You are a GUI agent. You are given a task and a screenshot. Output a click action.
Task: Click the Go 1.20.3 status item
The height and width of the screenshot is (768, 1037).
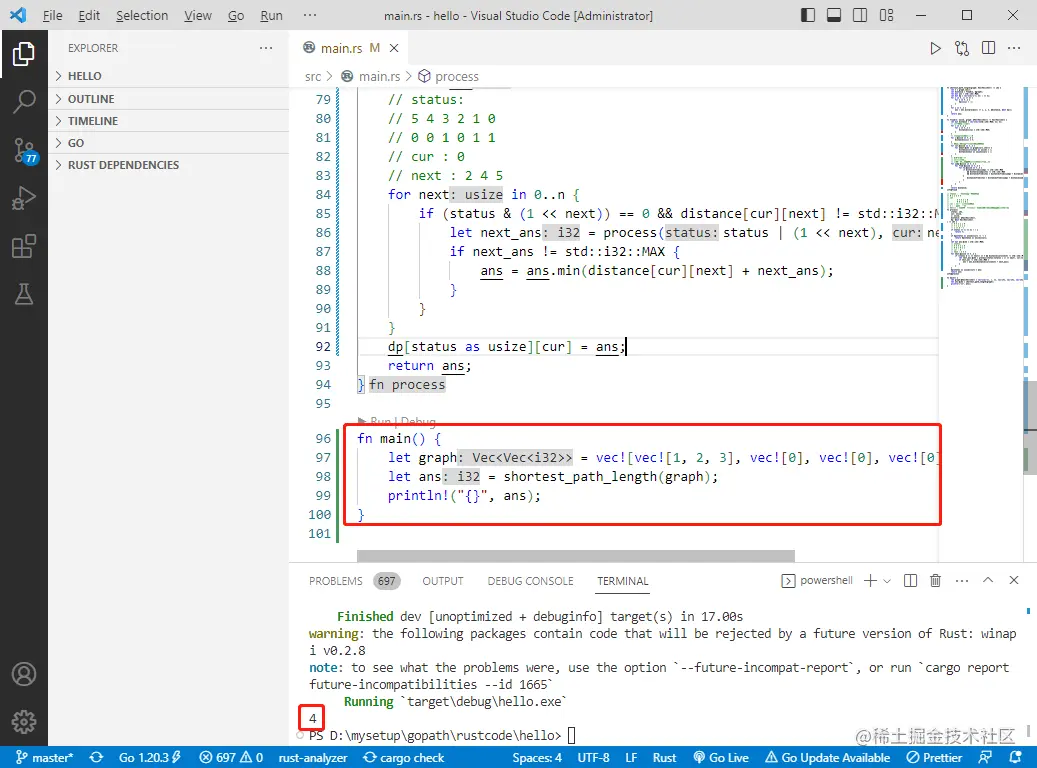pyautogui.click(x=149, y=757)
